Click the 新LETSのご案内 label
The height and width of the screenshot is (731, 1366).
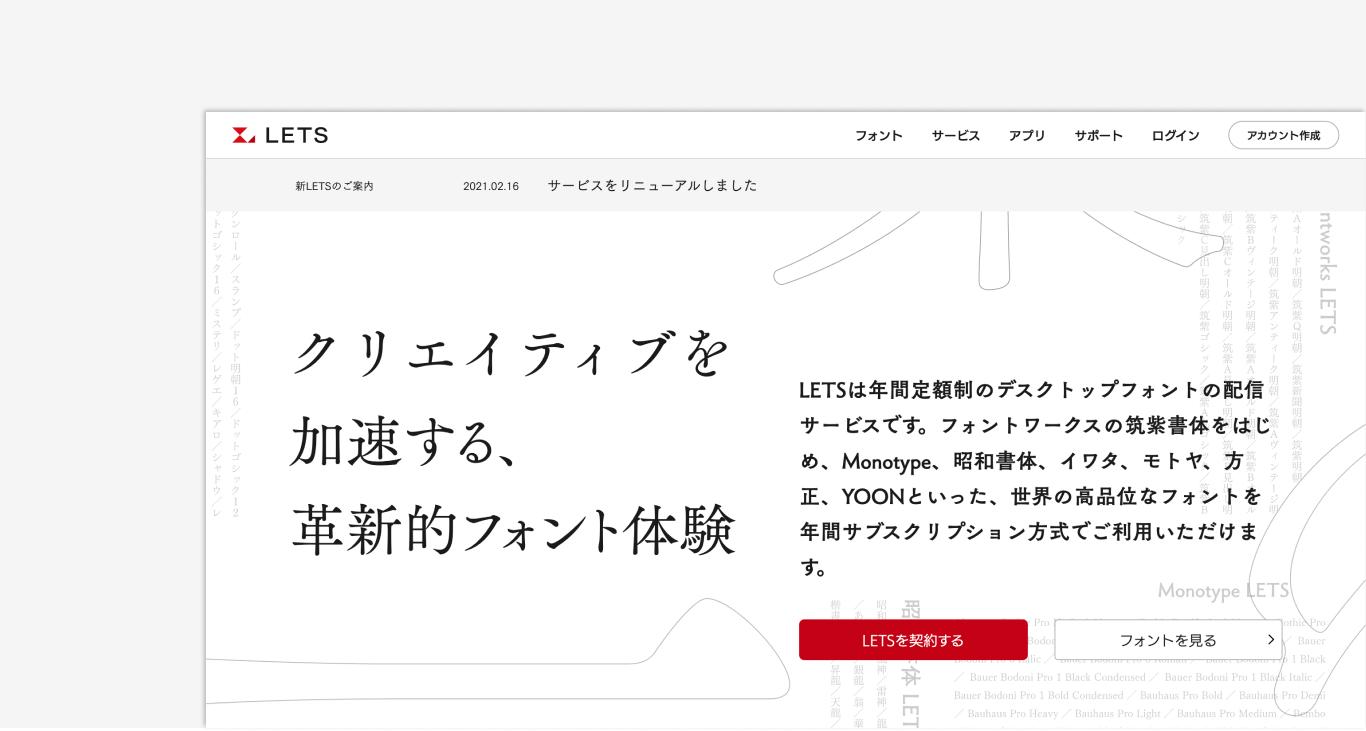334,185
